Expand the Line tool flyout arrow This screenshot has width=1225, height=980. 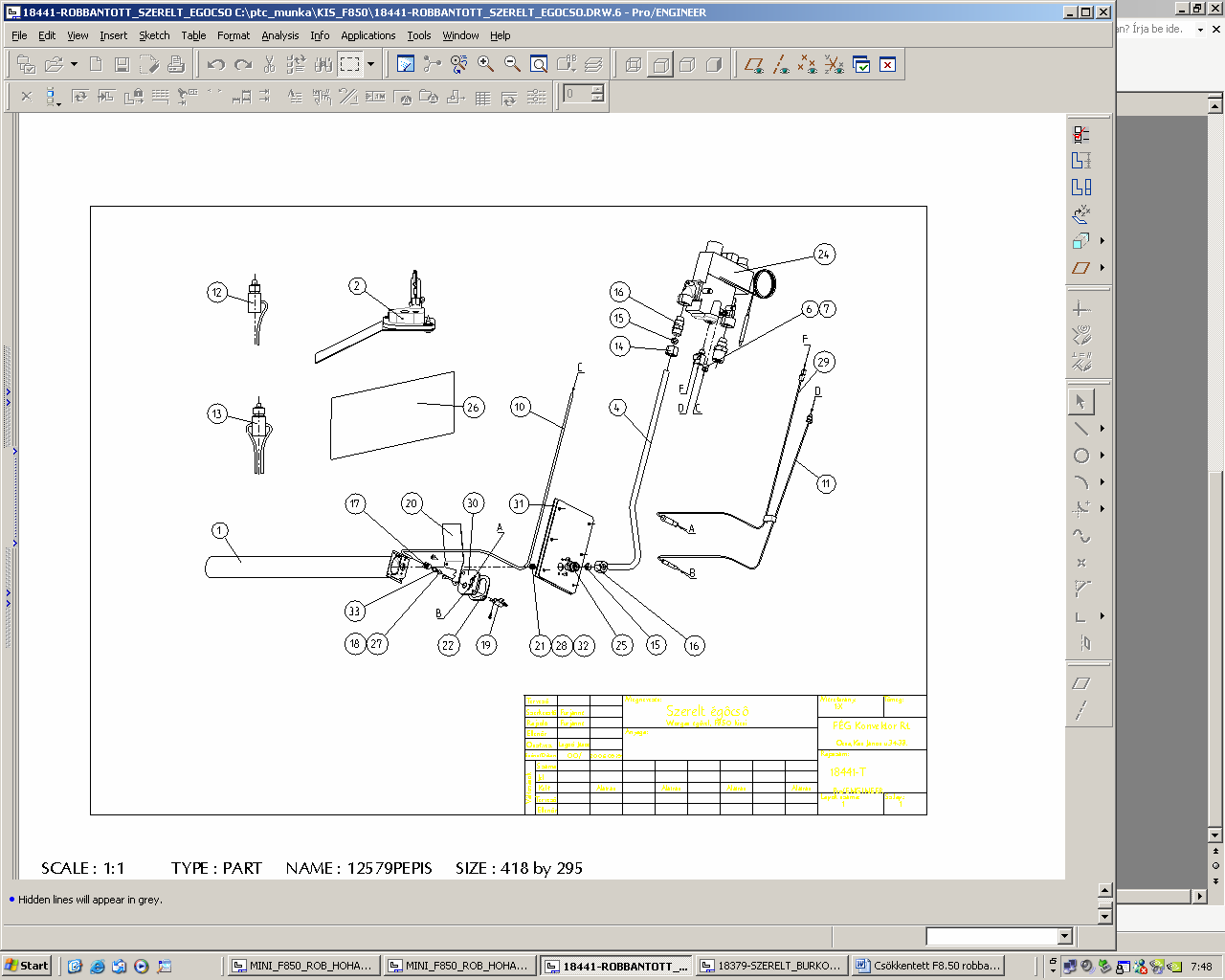coord(1102,429)
